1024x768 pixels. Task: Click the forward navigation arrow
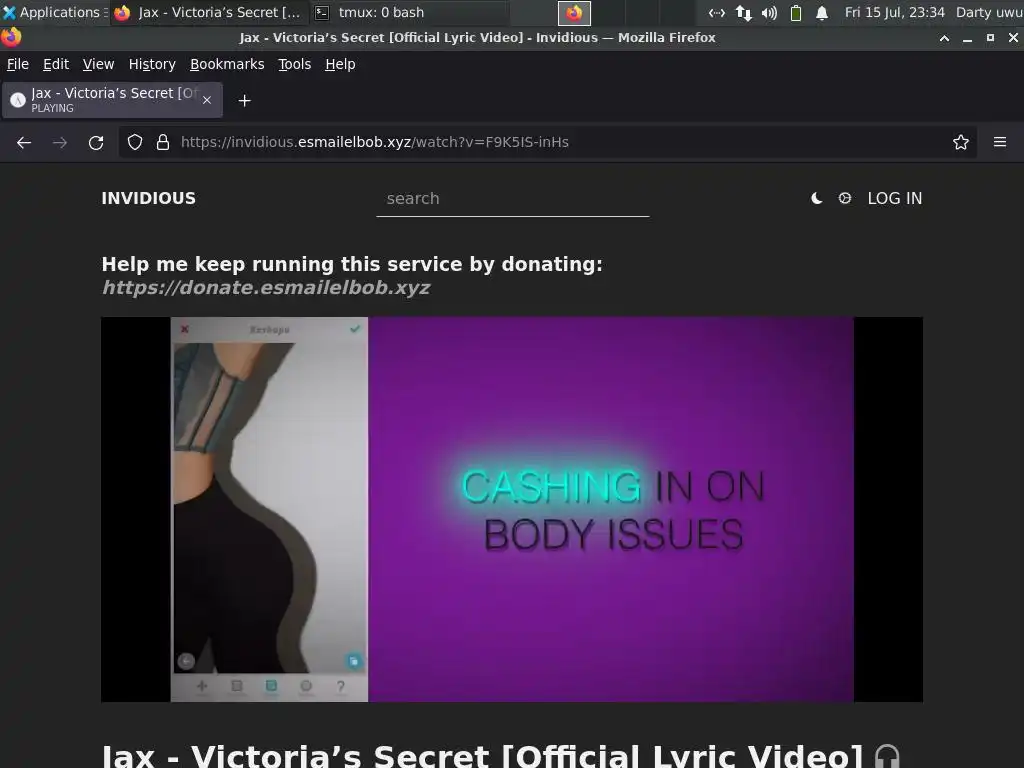(59, 142)
